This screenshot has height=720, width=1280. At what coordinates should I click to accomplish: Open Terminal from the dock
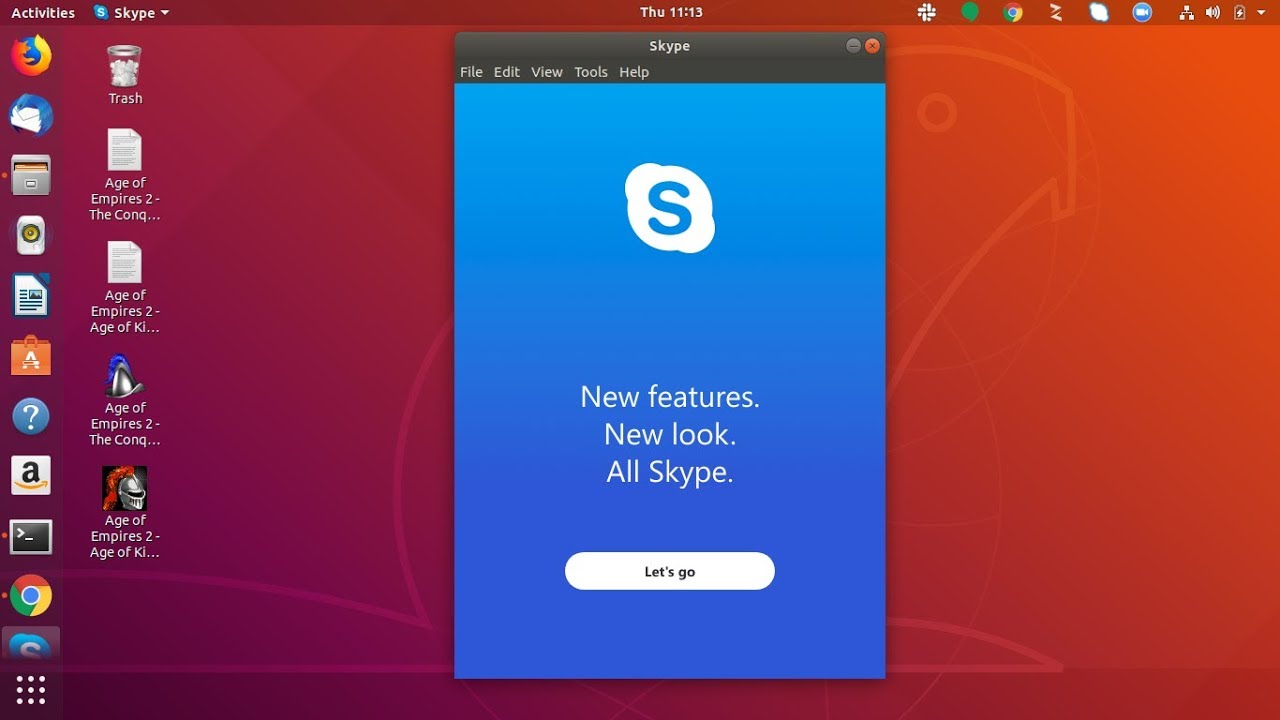(x=31, y=537)
